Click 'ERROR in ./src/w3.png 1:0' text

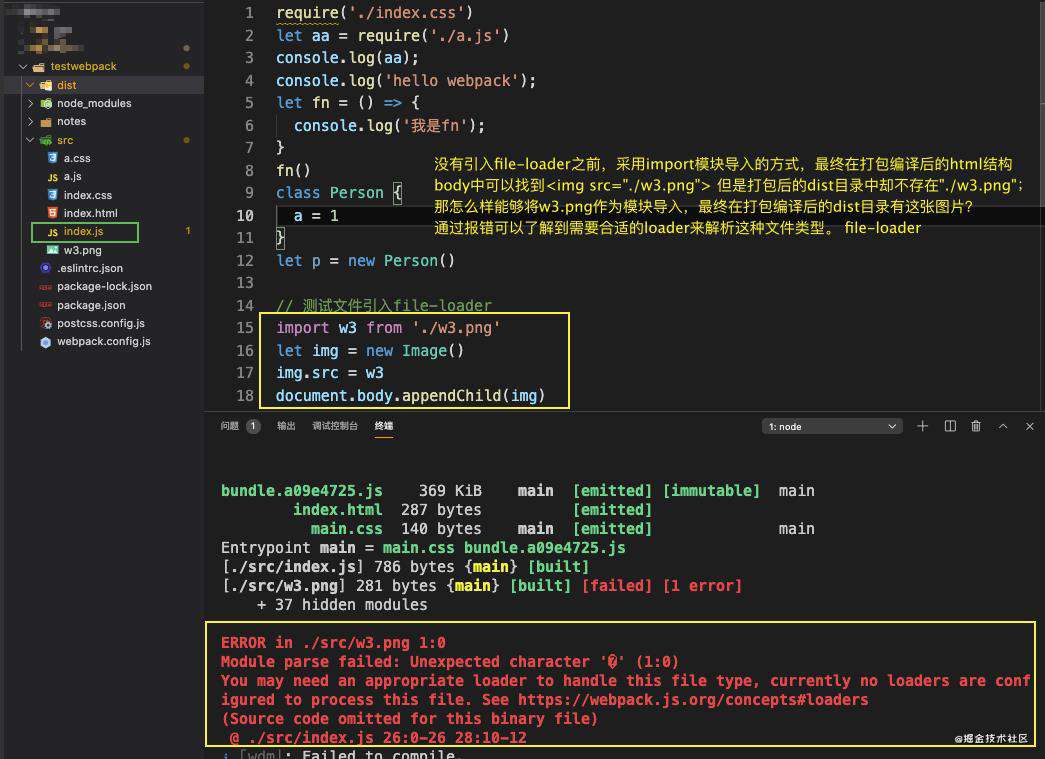click(333, 642)
